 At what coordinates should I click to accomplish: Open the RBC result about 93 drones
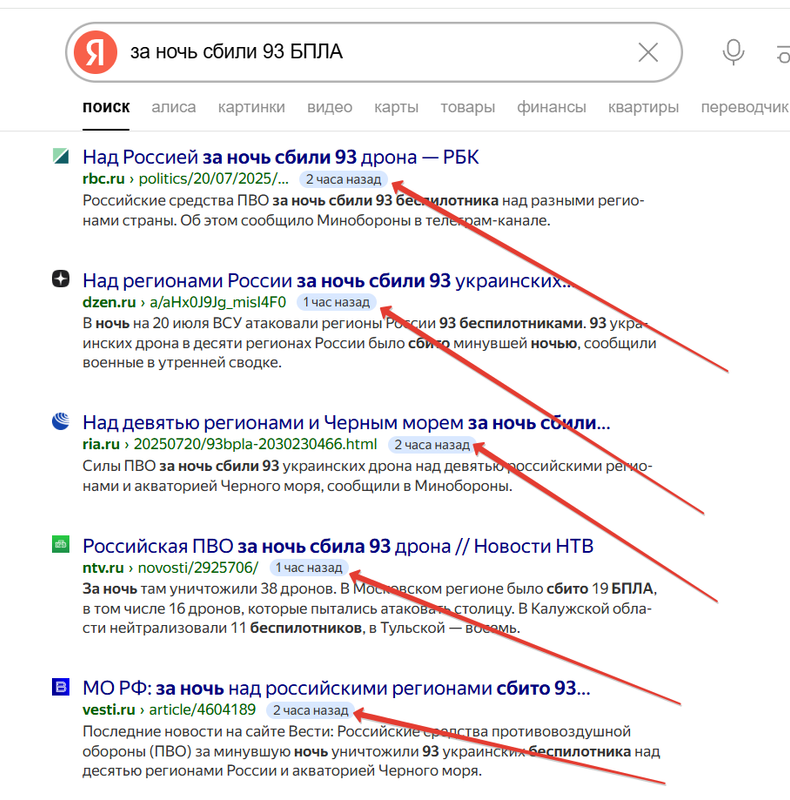point(281,157)
